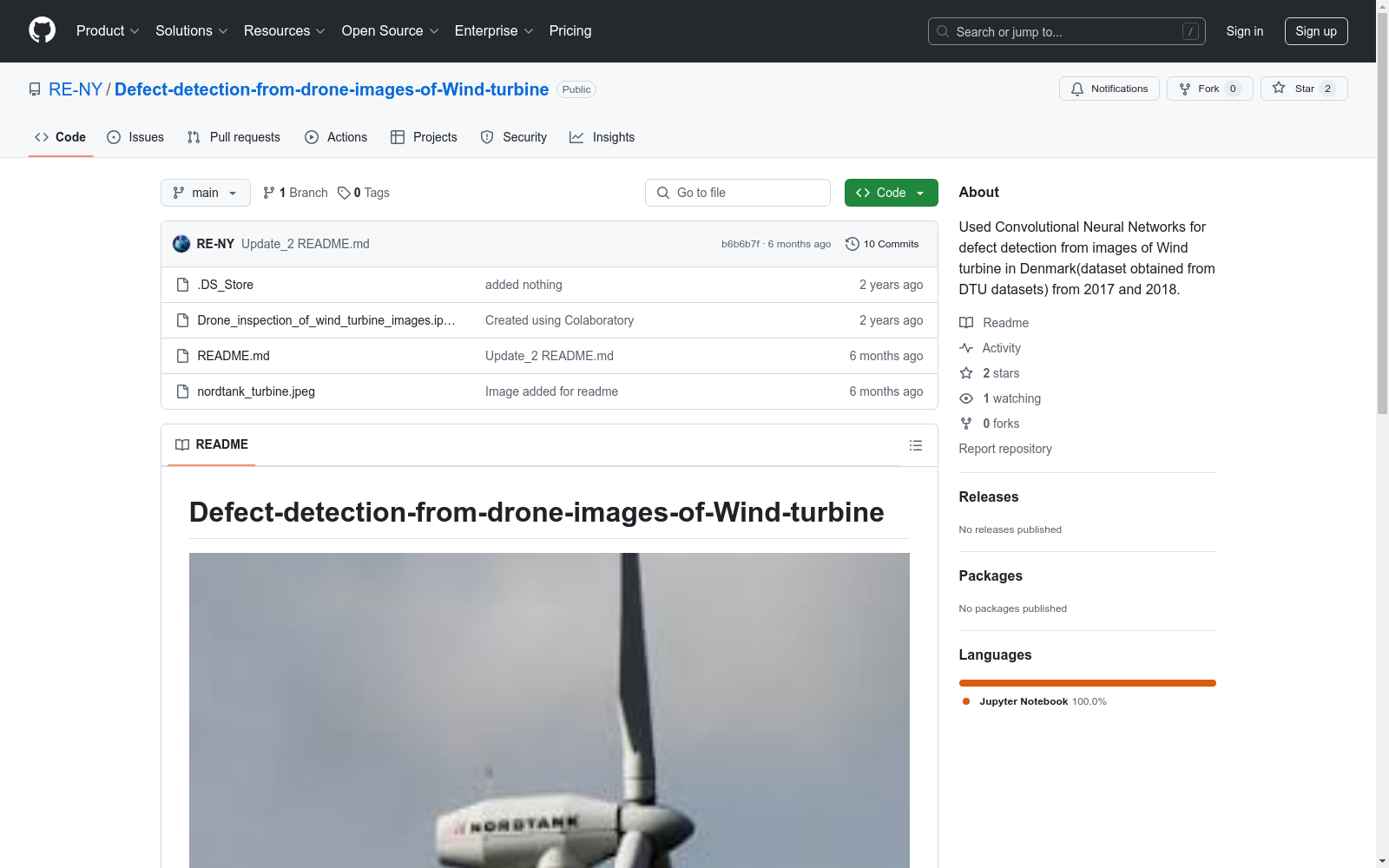Click the file icon for the Drone_inspection notebook

182,320
